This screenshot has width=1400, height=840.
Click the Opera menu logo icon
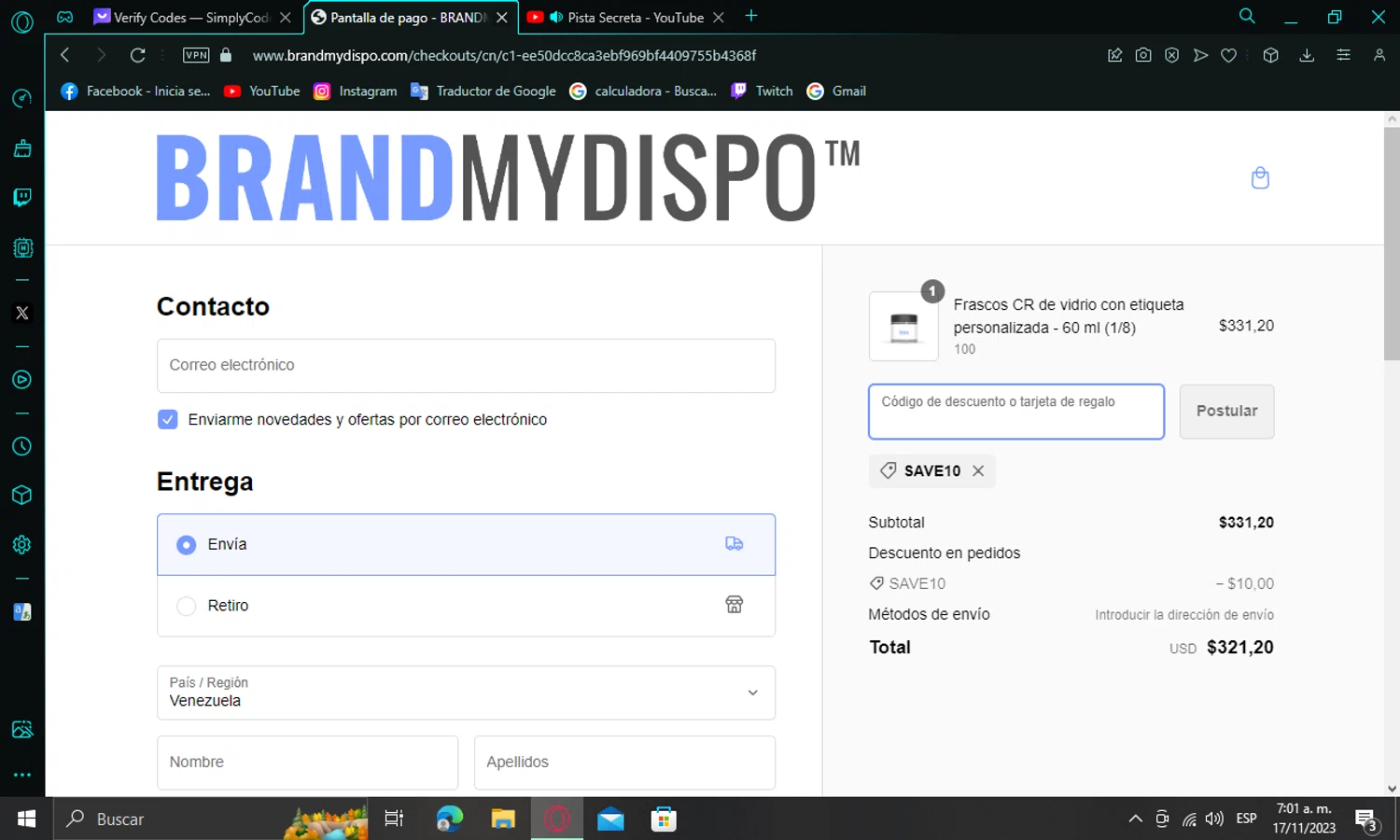pyautogui.click(x=22, y=21)
